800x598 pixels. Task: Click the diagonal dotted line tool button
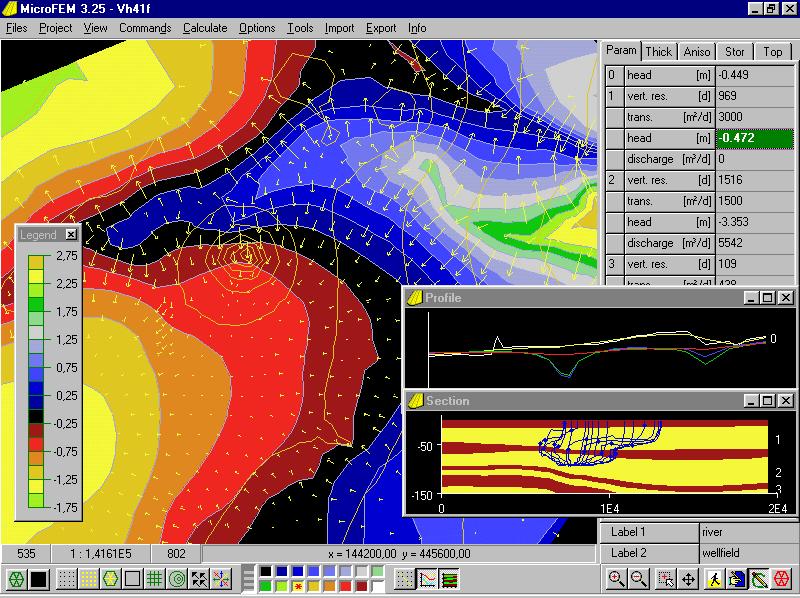404,579
